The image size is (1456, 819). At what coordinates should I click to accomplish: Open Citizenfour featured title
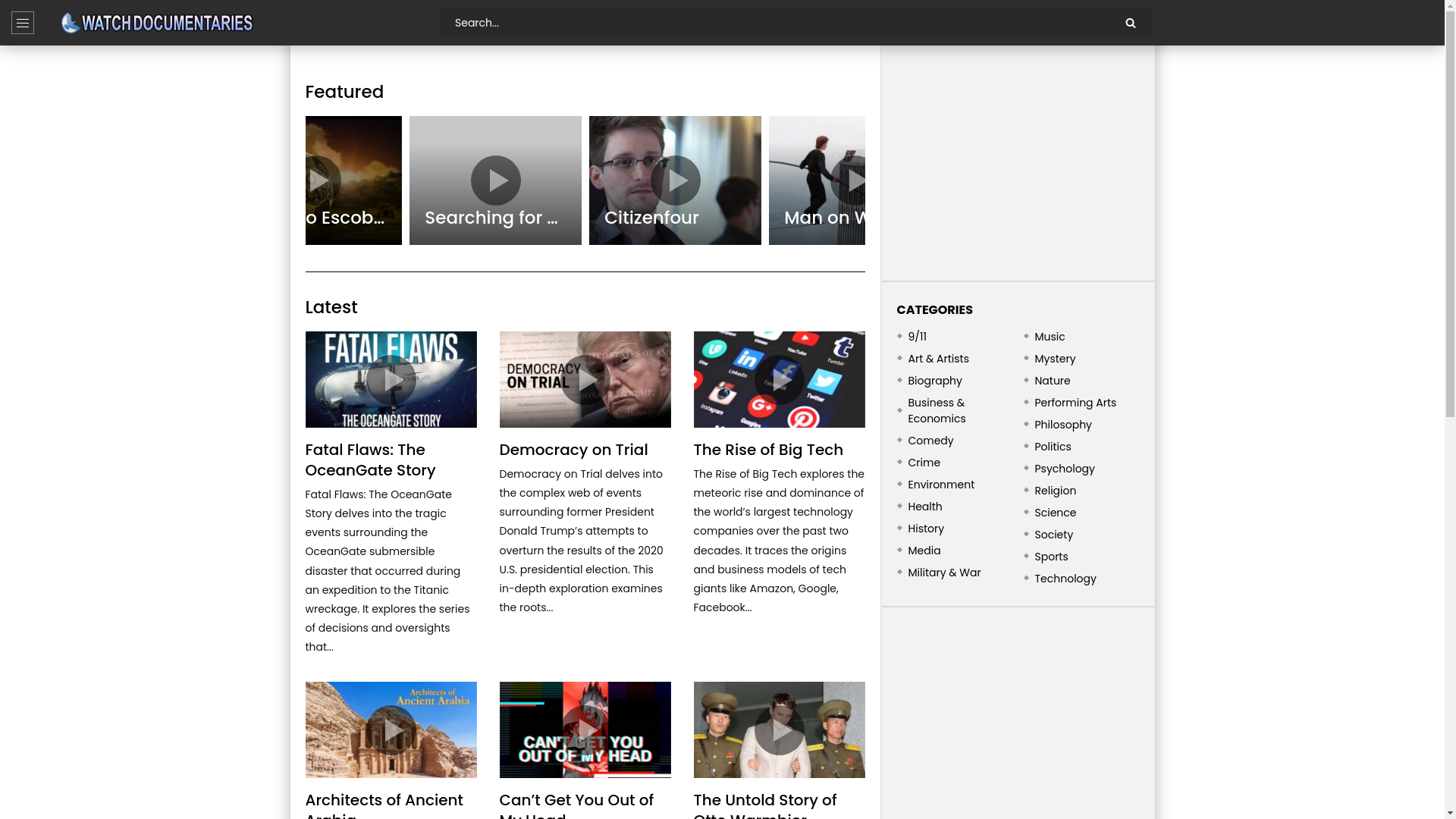pos(651,218)
